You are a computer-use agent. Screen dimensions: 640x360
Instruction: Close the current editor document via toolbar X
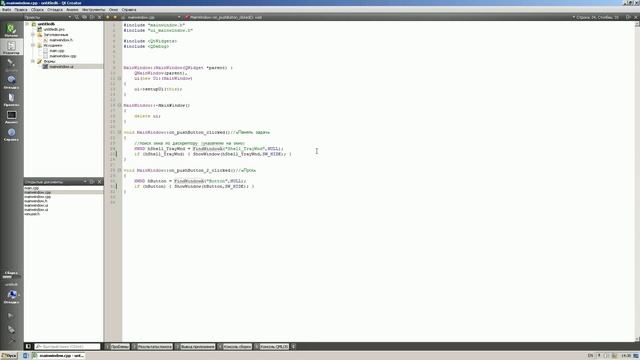[x=636, y=17]
